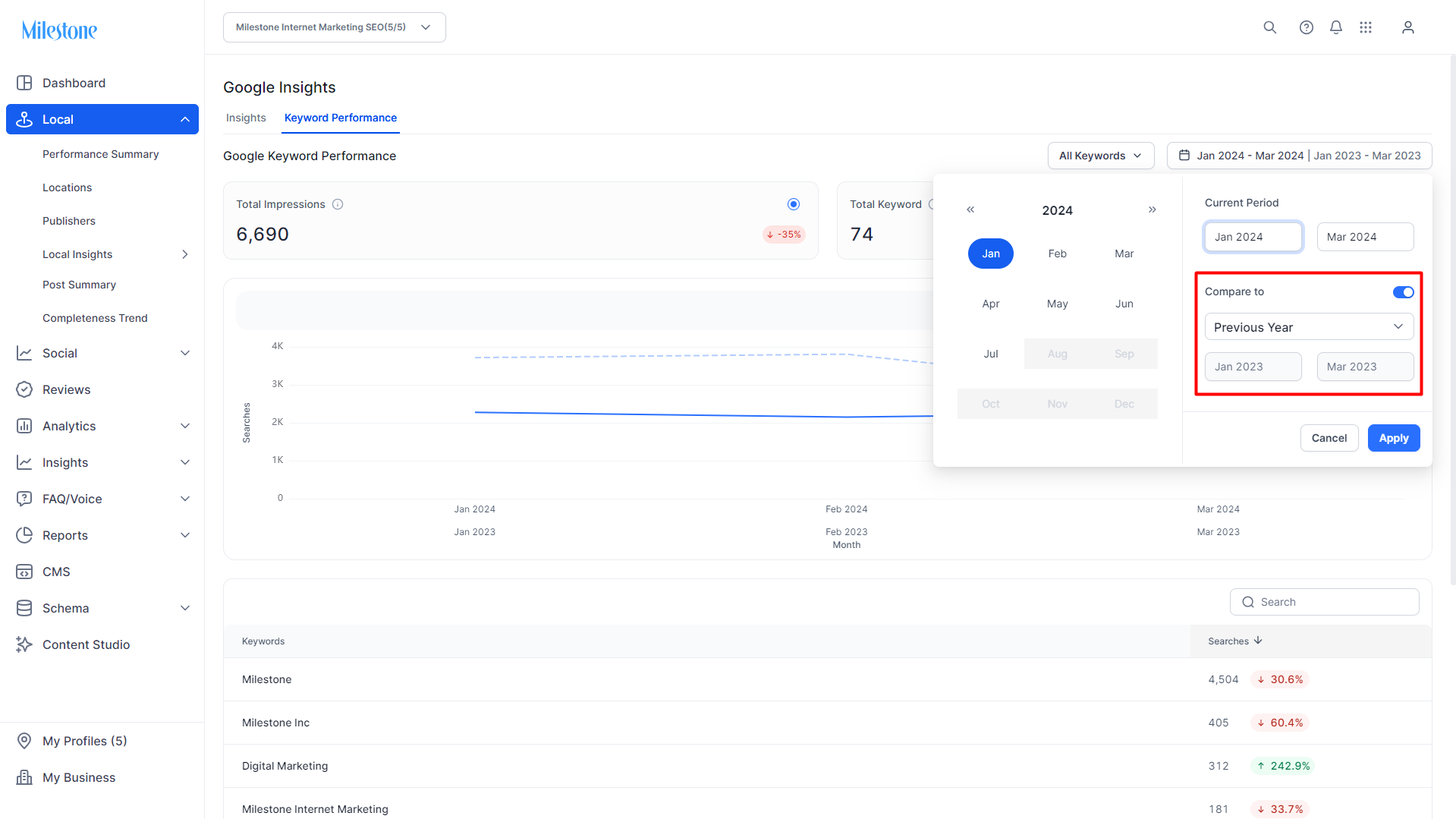Image resolution: width=1456 pixels, height=819 pixels.
Task: Open the date range selector button
Action: coord(1300,156)
